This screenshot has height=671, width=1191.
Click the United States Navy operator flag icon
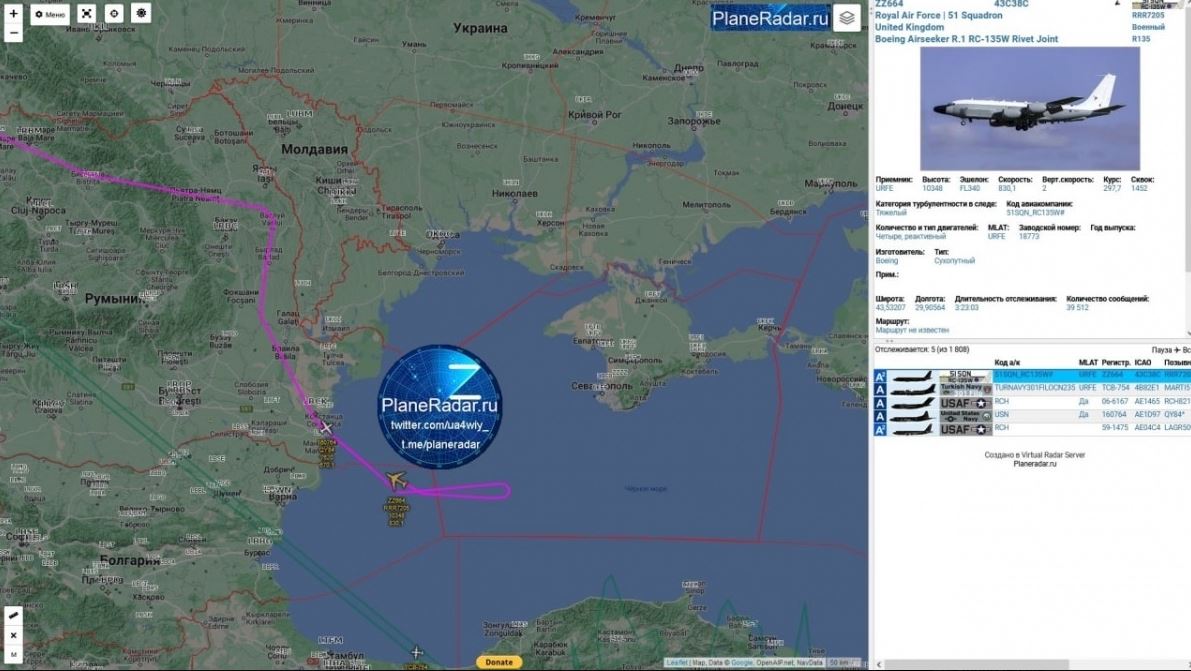pos(965,416)
